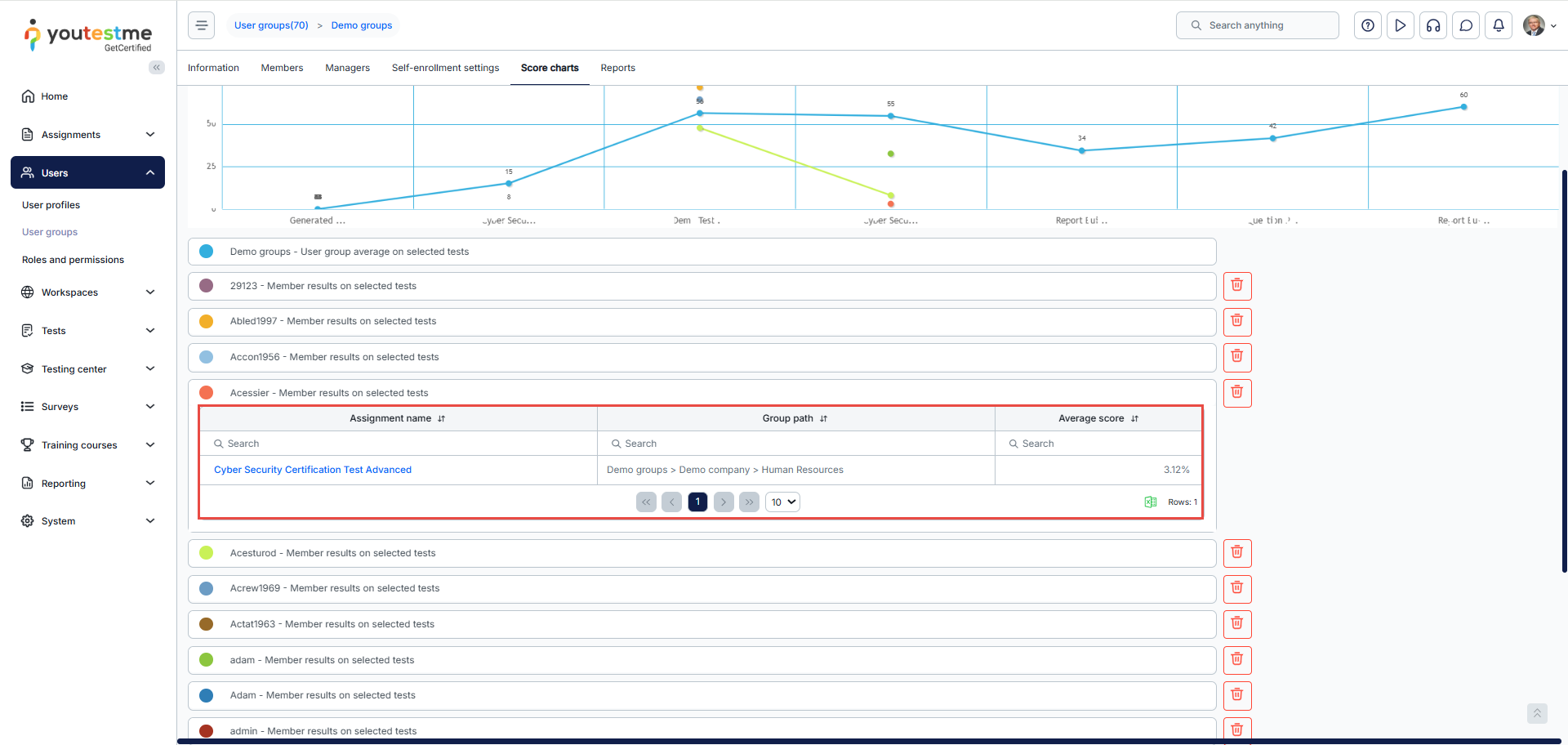Viewport: 1568px width, 745px height.
Task: Delete the 29123 member results row
Action: 1236,286
